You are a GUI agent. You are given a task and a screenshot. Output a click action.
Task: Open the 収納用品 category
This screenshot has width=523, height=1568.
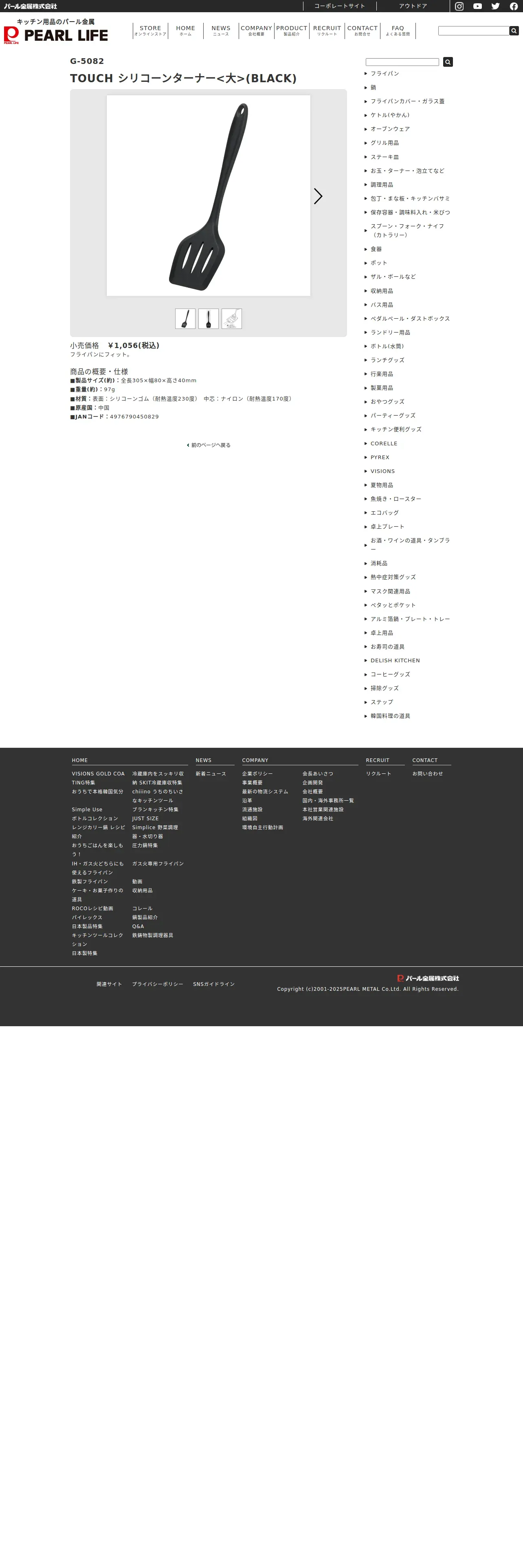pos(382,291)
